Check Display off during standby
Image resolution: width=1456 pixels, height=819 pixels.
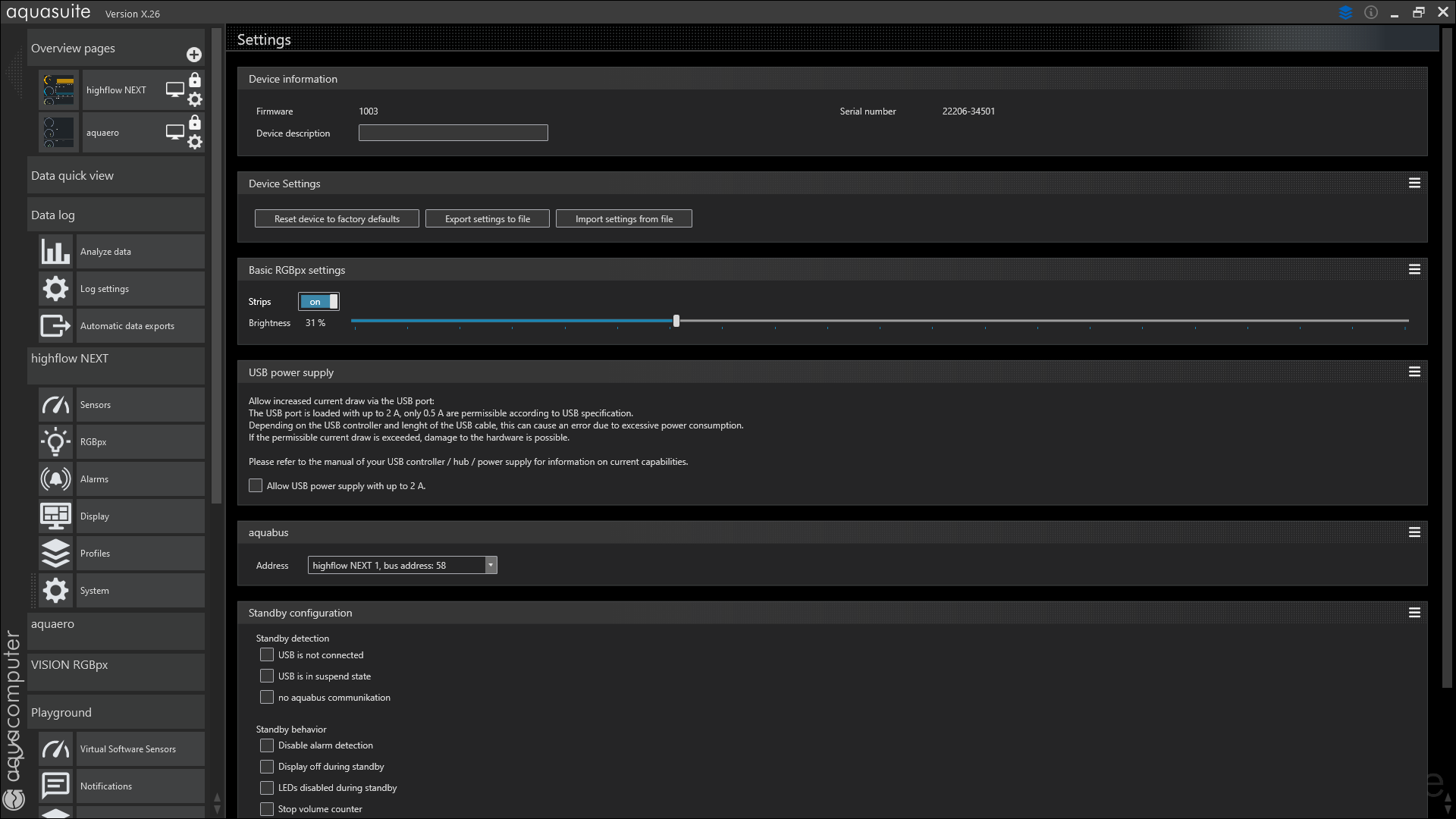[267, 767]
